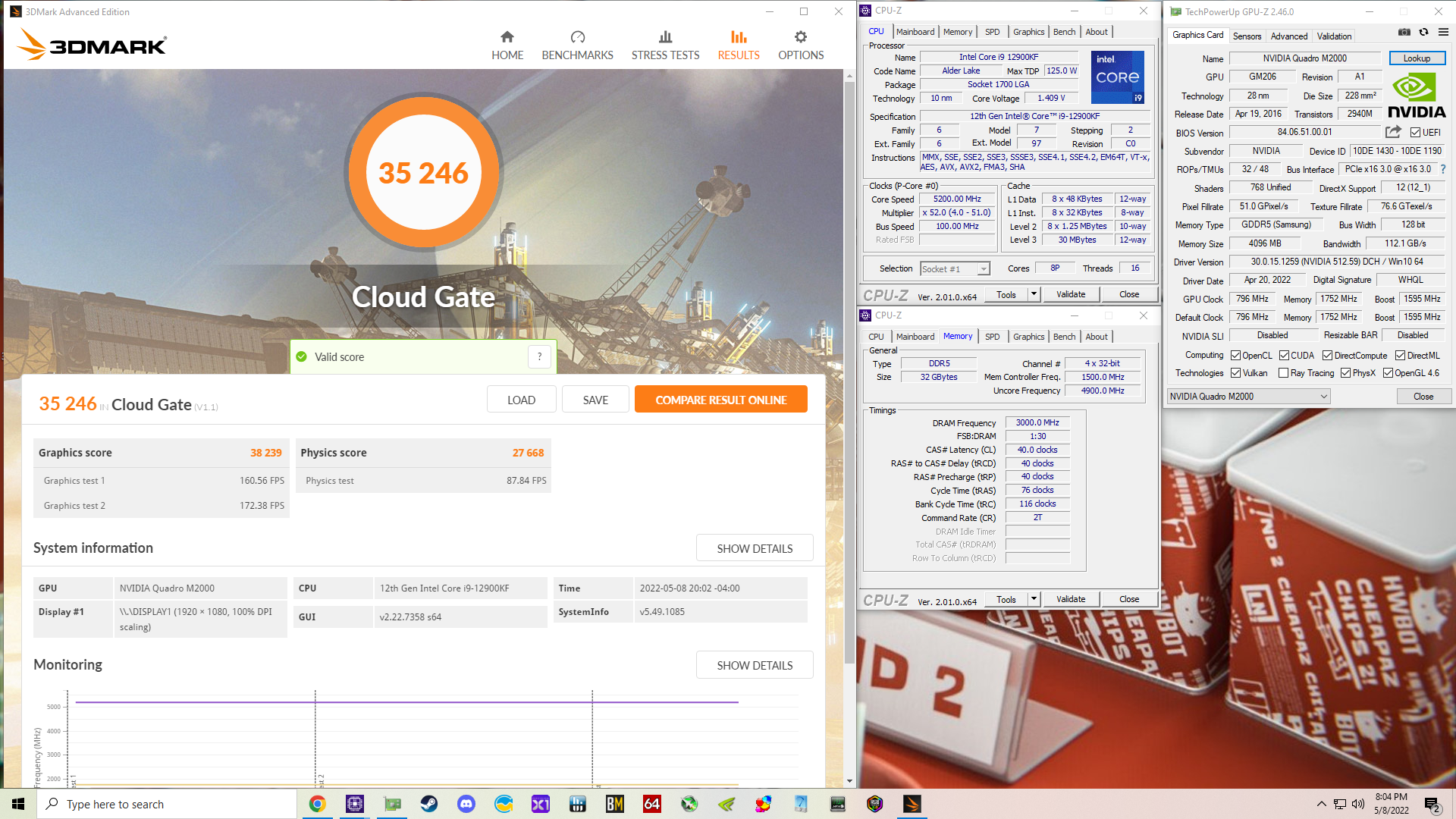
Task: Open Google Chrome from taskbar
Action: [317, 804]
